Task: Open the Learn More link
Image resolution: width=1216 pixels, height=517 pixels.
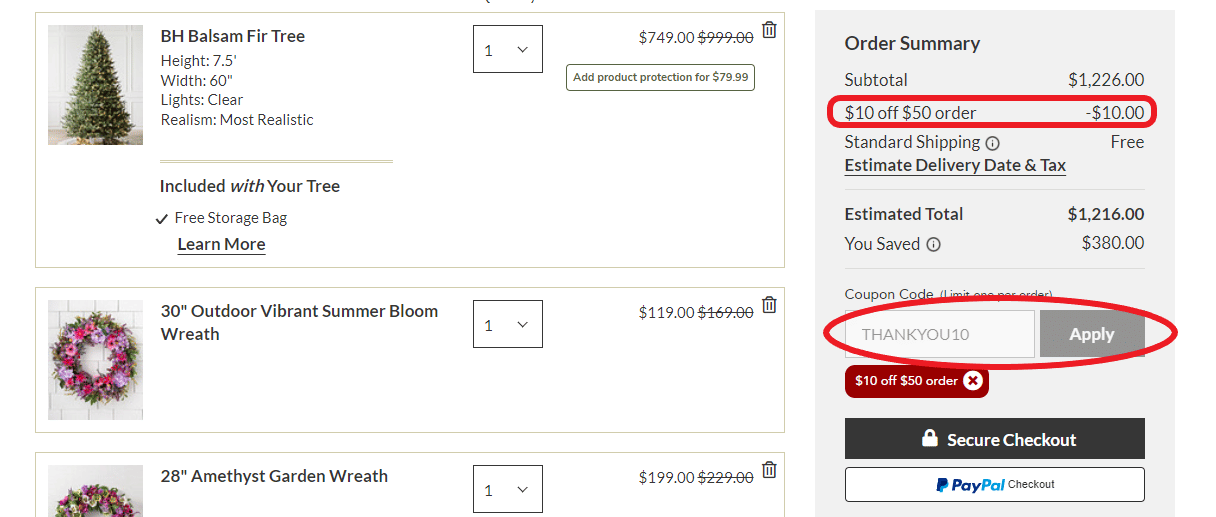Action: 221,244
